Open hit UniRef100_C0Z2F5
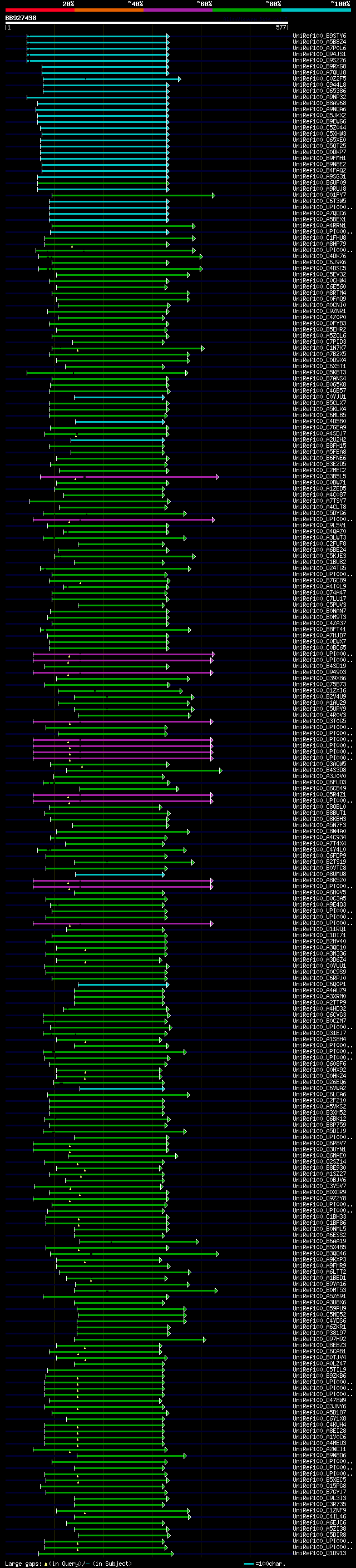Image resolution: width=356 pixels, height=1568 pixels. click(319, 78)
